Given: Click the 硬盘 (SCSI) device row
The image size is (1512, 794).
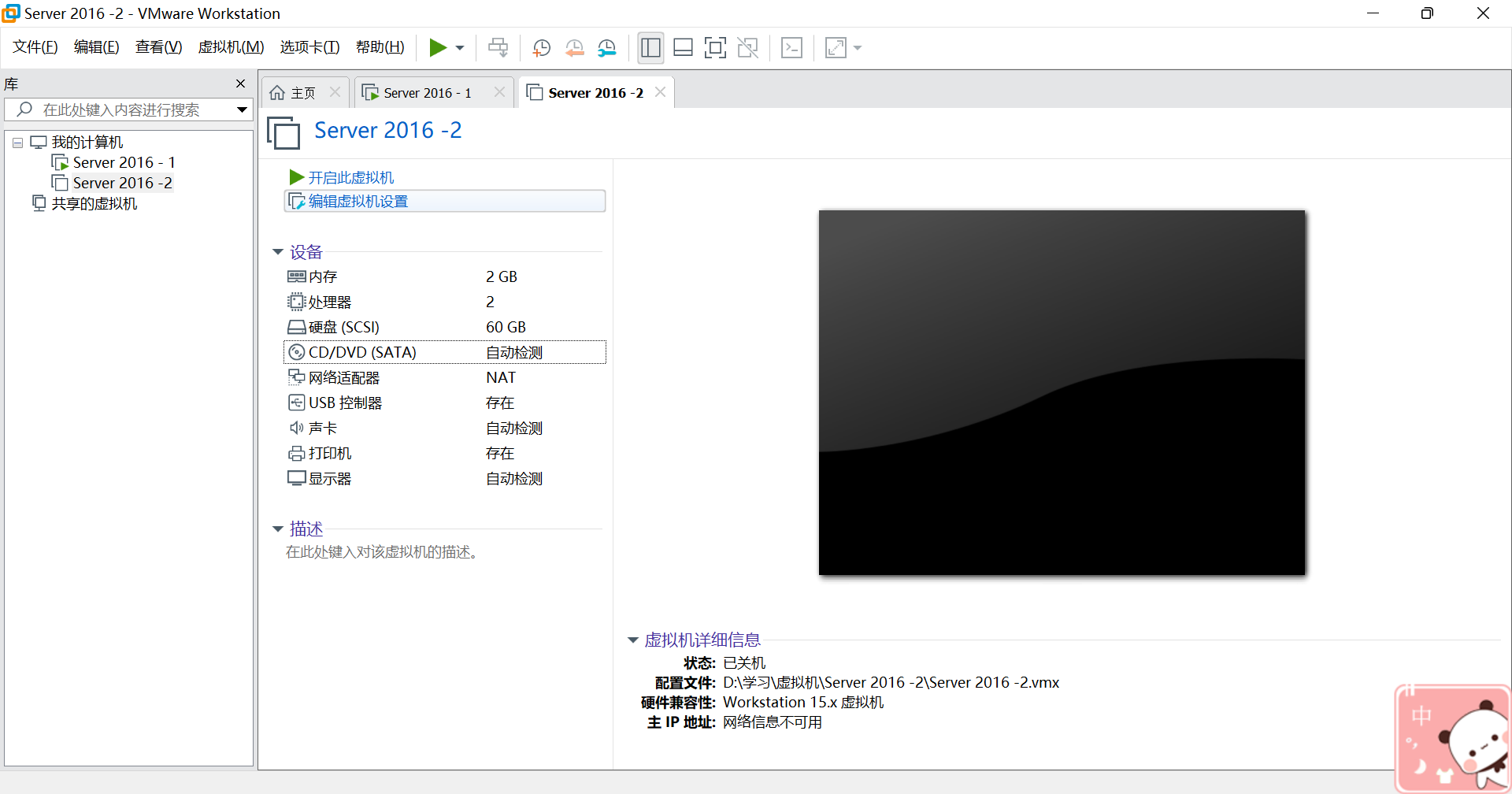Looking at the screenshot, I should click(445, 327).
